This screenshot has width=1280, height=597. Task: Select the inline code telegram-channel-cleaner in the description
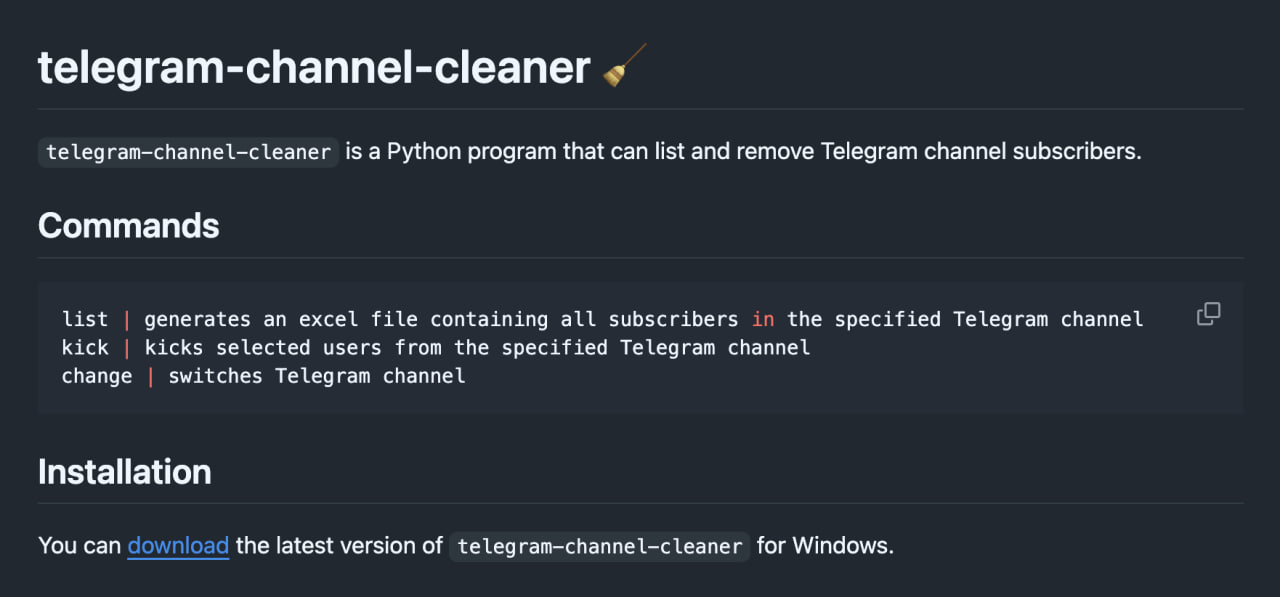[x=187, y=152]
